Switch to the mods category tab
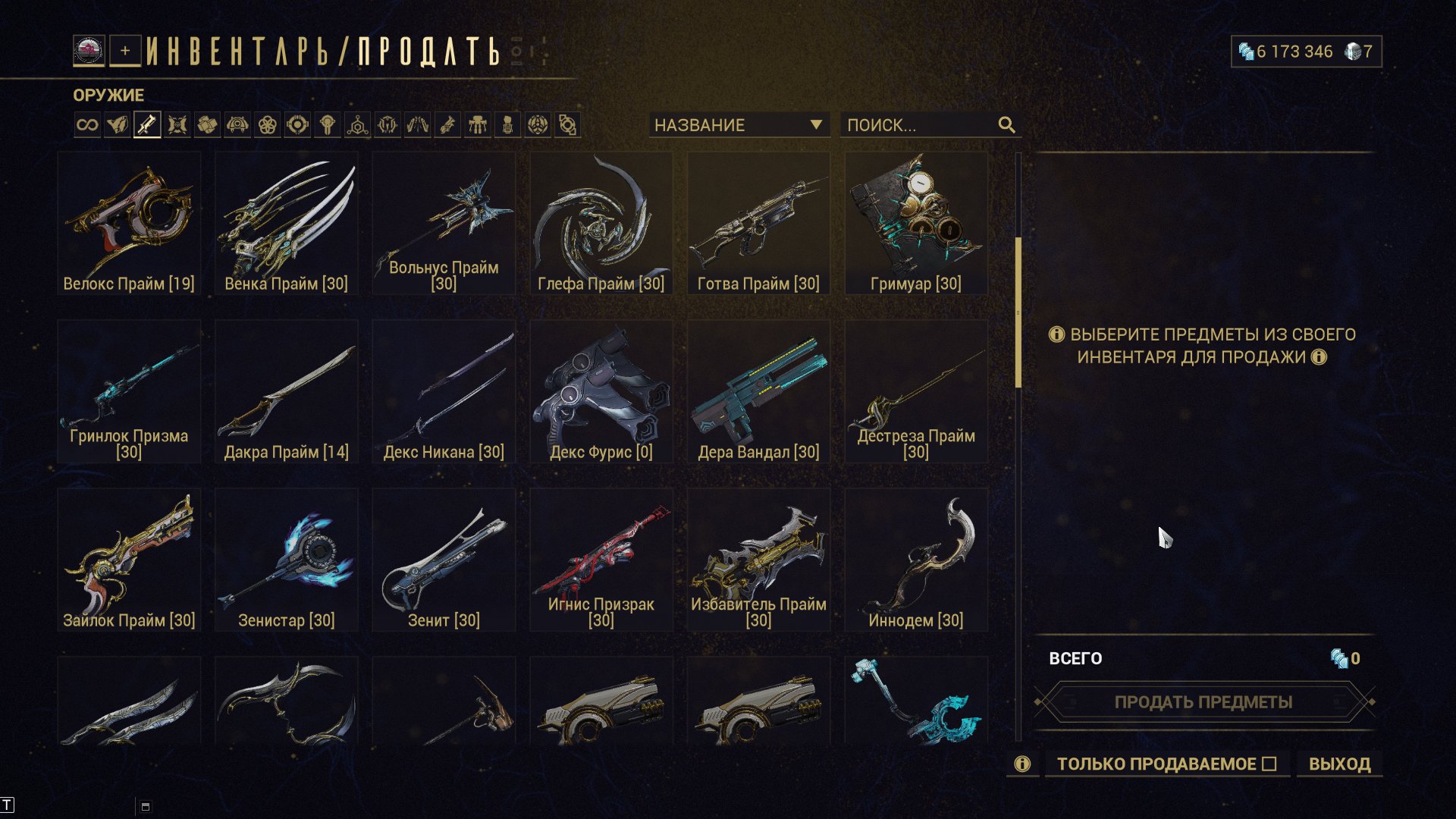This screenshot has width=1456, height=819. tap(177, 125)
